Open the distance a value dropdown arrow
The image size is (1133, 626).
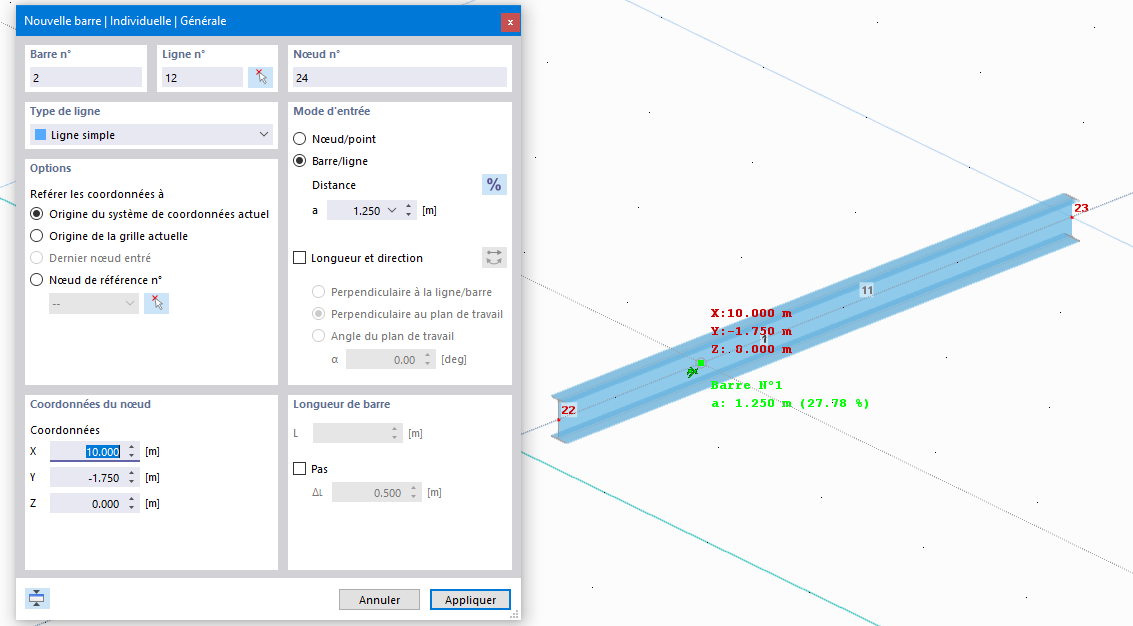392,210
